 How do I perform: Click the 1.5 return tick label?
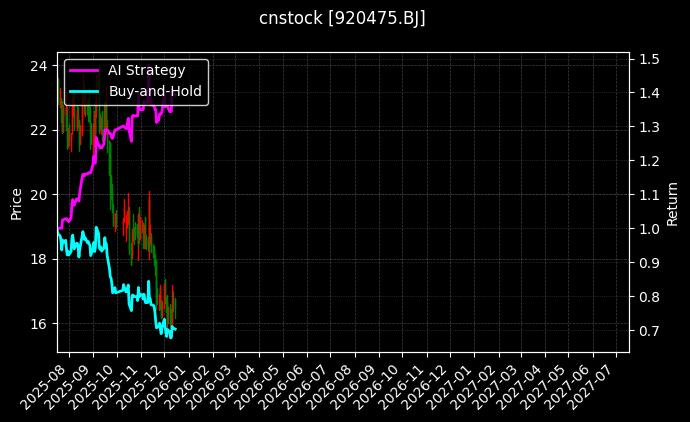[x=648, y=59]
